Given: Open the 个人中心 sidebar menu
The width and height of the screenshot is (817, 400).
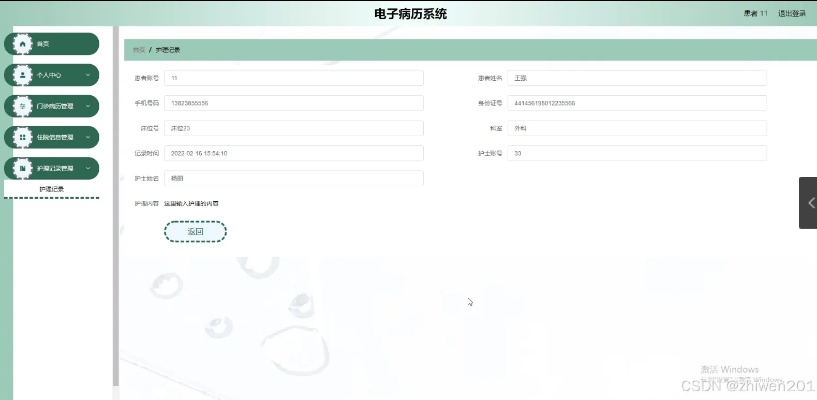Looking at the screenshot, I should (52, 75).
